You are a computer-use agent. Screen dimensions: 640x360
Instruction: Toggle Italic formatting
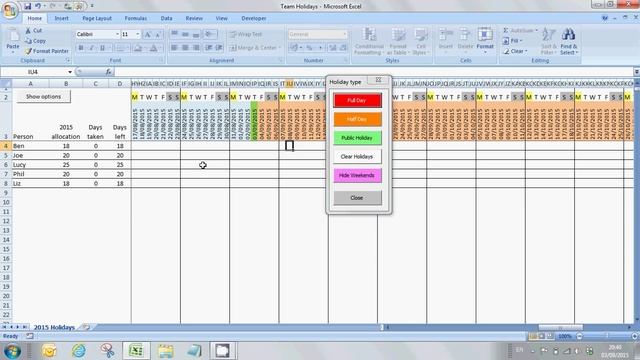coord(91,48)
